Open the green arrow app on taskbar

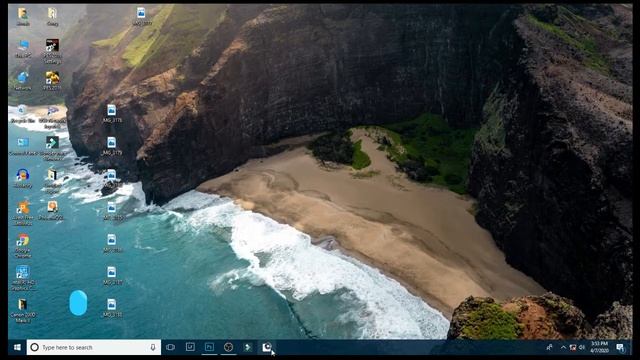pyautogui.click(x=247, y=347)
